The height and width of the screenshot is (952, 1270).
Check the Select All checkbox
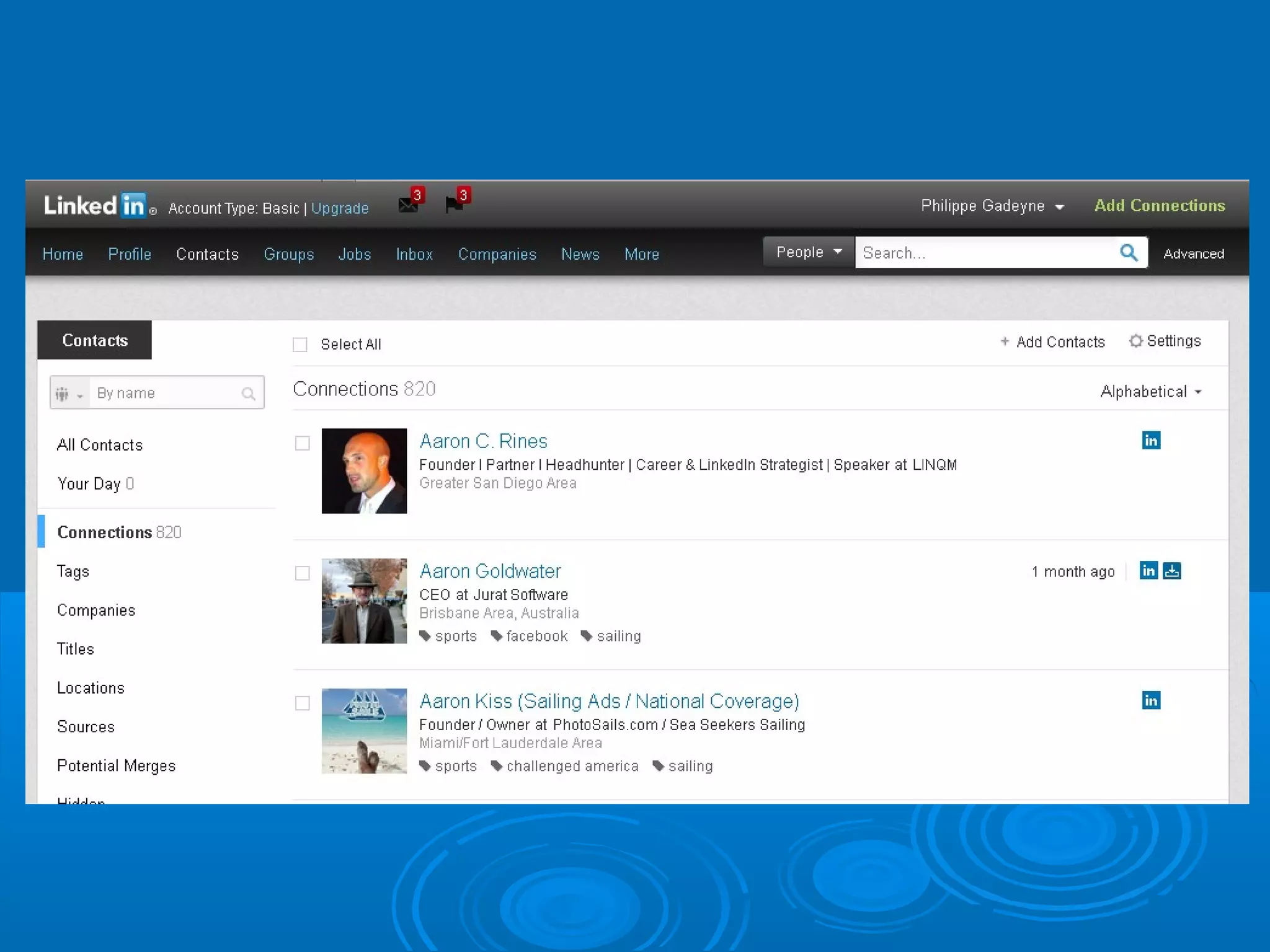coord(300,345)
